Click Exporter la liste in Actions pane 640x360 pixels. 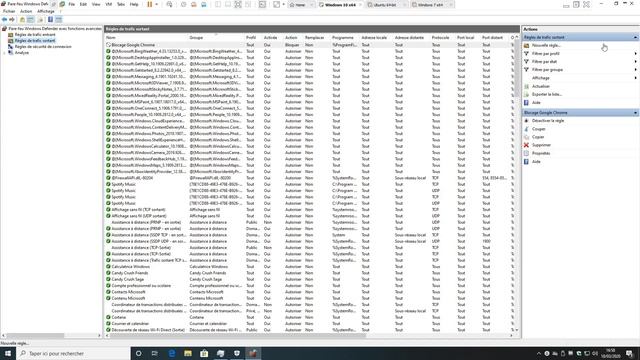coord(547,94)
